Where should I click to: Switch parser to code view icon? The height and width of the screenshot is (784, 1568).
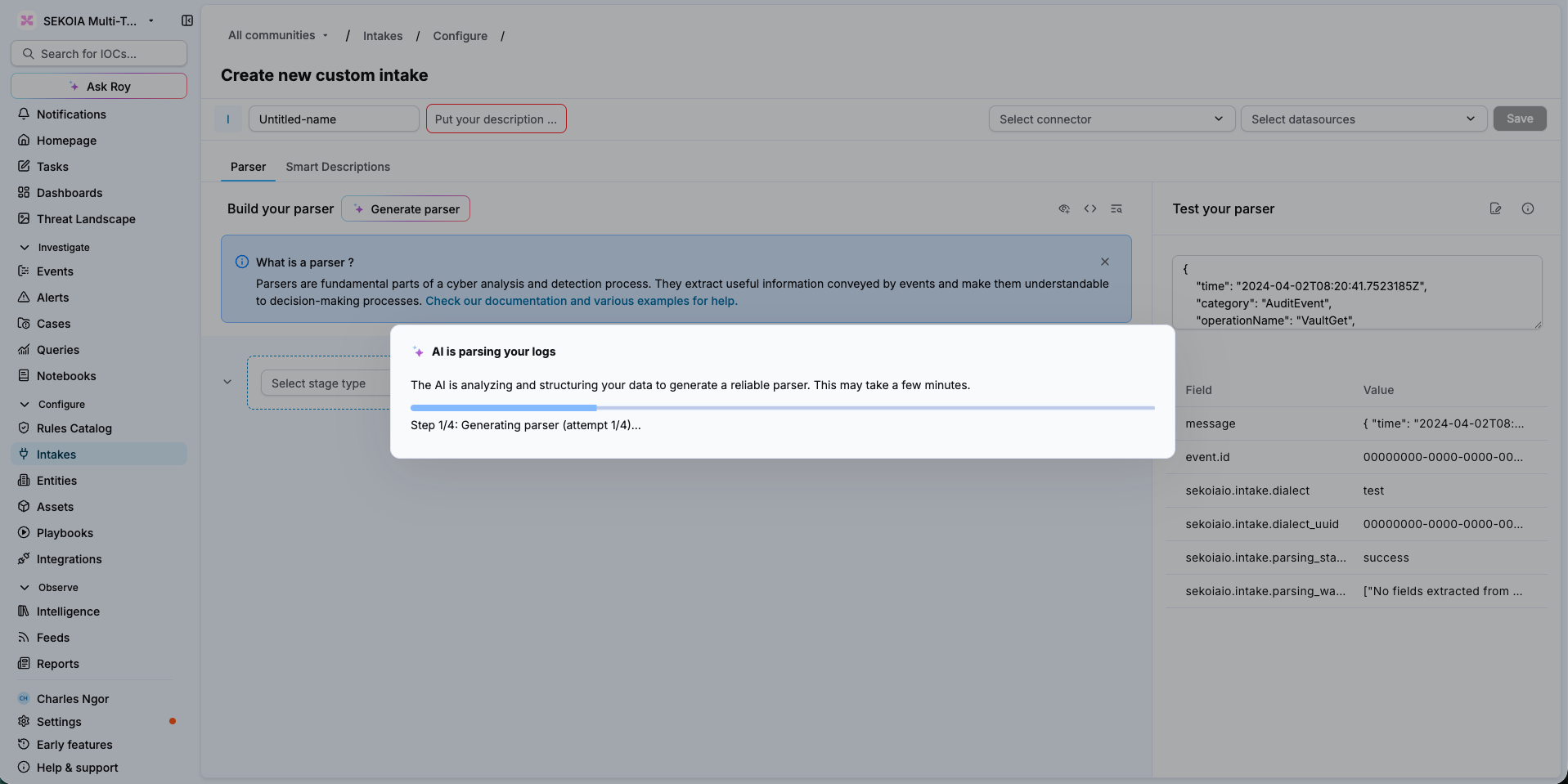click(x=1090, y=208)
